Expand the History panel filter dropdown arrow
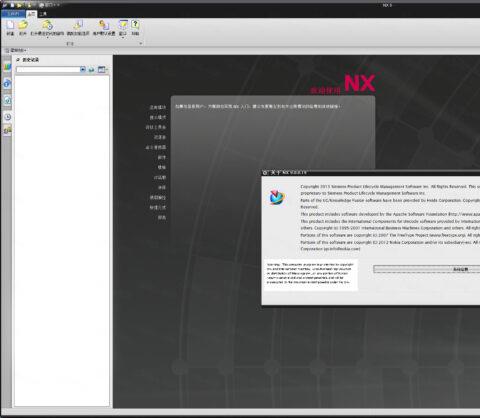The image size is (480, 418). pos(83,69)
